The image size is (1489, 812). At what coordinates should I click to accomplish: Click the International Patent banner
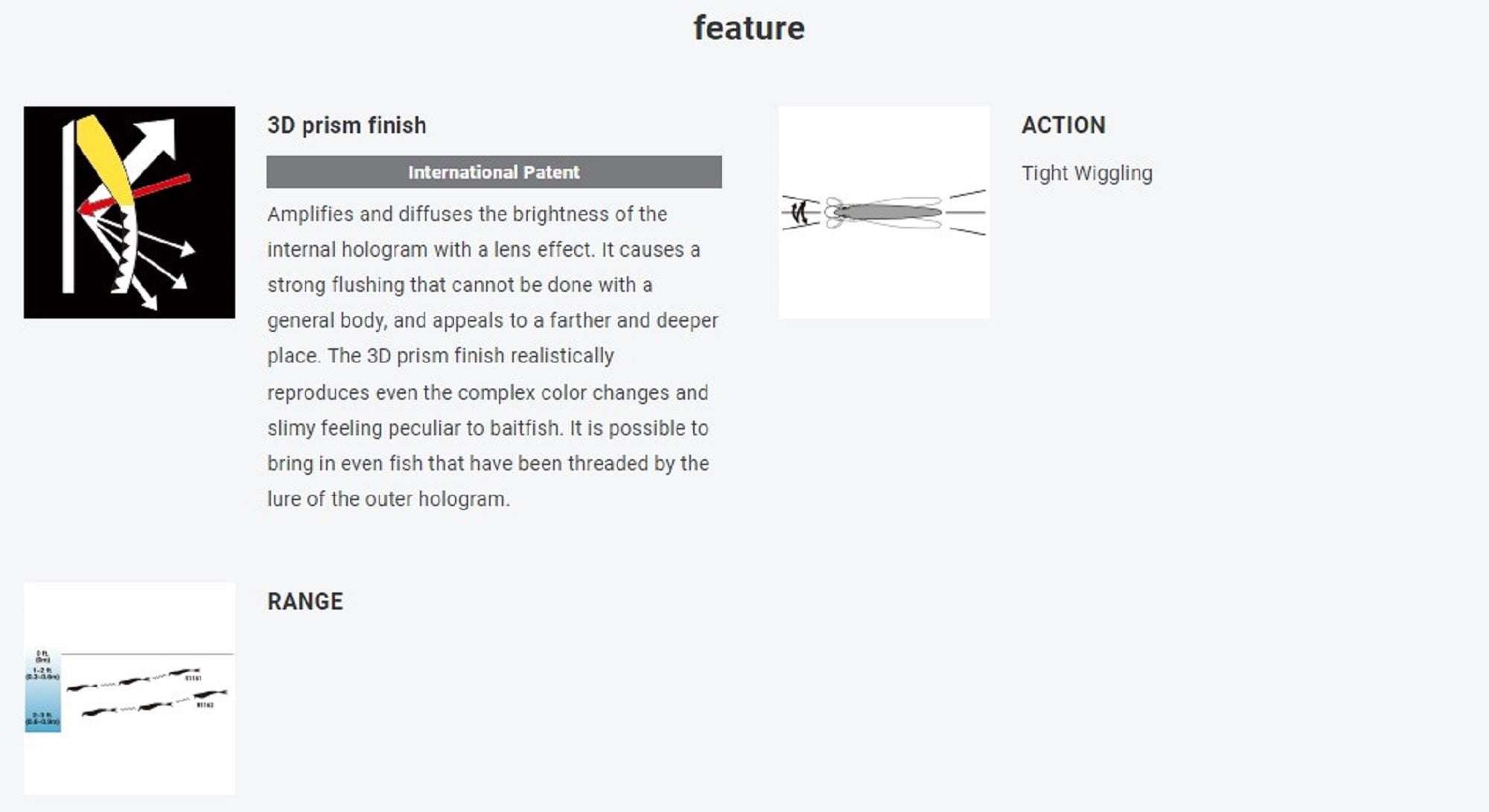click(x=494, y=172)
